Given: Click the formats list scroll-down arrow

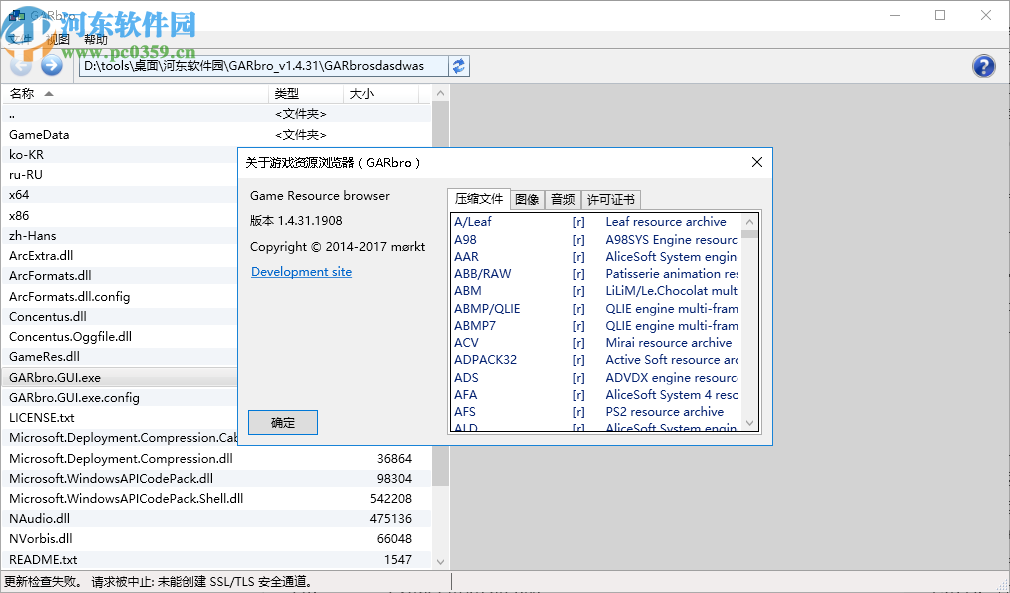Looking at the screenshot, I should 749,423.
